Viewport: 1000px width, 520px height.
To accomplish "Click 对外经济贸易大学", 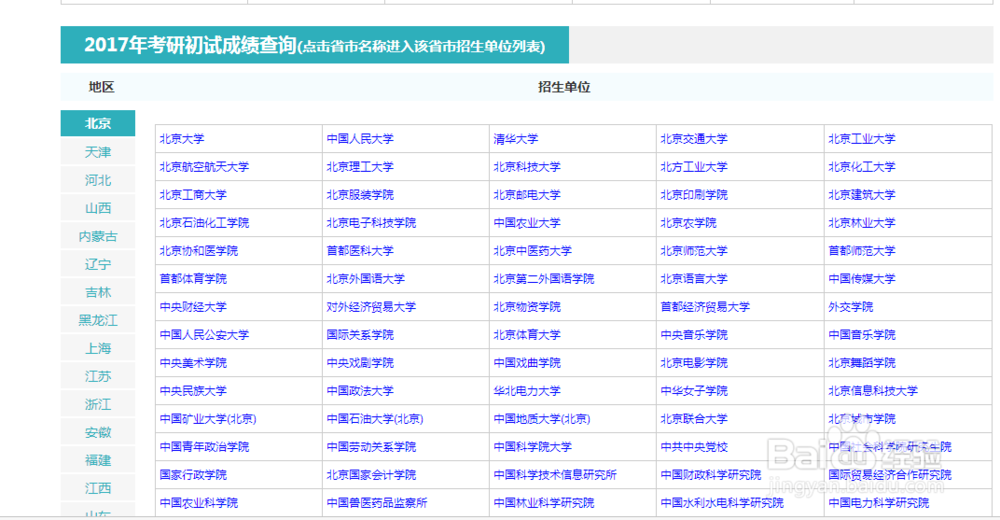I will [x=371, y=307].
